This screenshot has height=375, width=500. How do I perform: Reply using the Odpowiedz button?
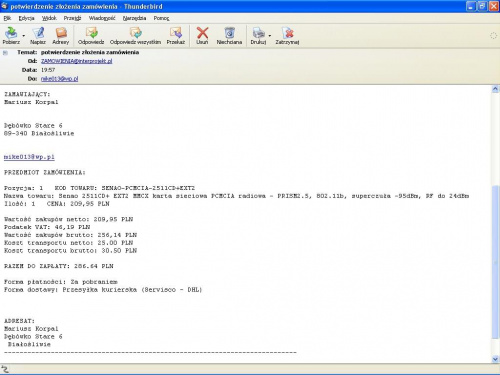tap(91, 36)
